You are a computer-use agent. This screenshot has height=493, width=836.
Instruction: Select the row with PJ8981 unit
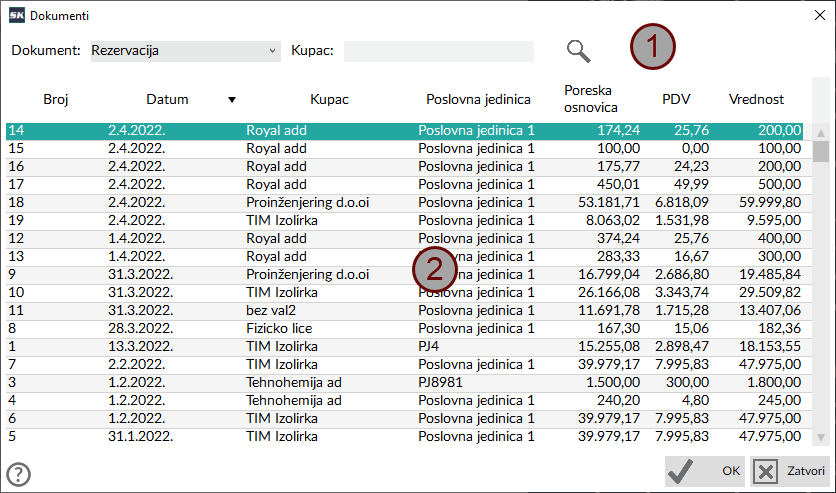404,383
